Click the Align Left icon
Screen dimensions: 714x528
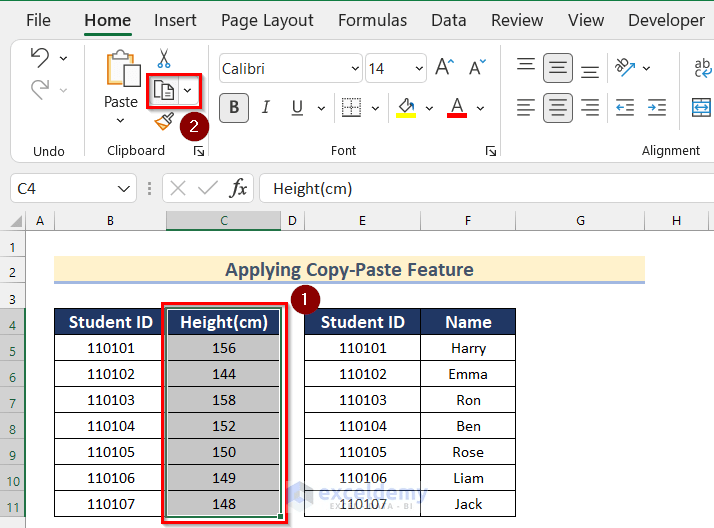pos(526,108)
